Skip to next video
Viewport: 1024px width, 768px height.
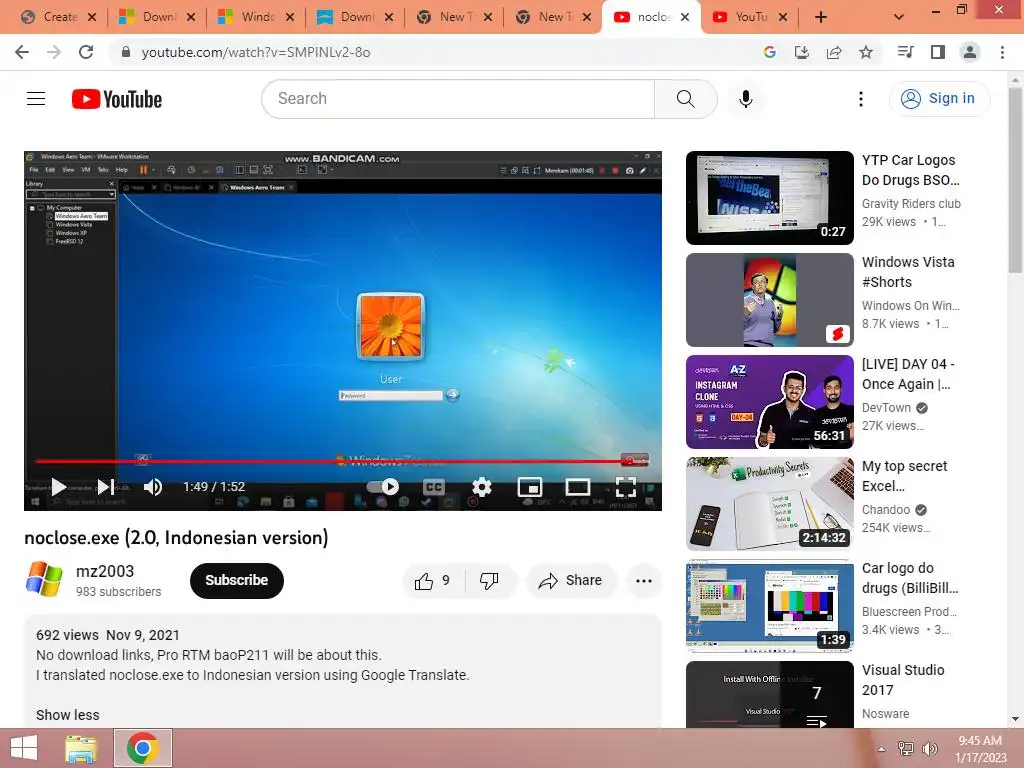click(x=105, y=487)
